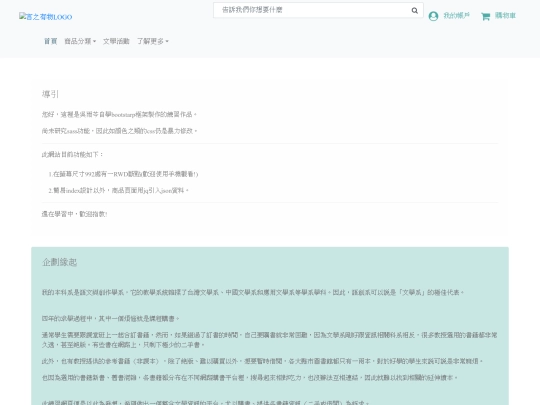This screenshot has width=540, height=405.
Task: Click the 導引 section heading
Action: (x=51, y=94)
